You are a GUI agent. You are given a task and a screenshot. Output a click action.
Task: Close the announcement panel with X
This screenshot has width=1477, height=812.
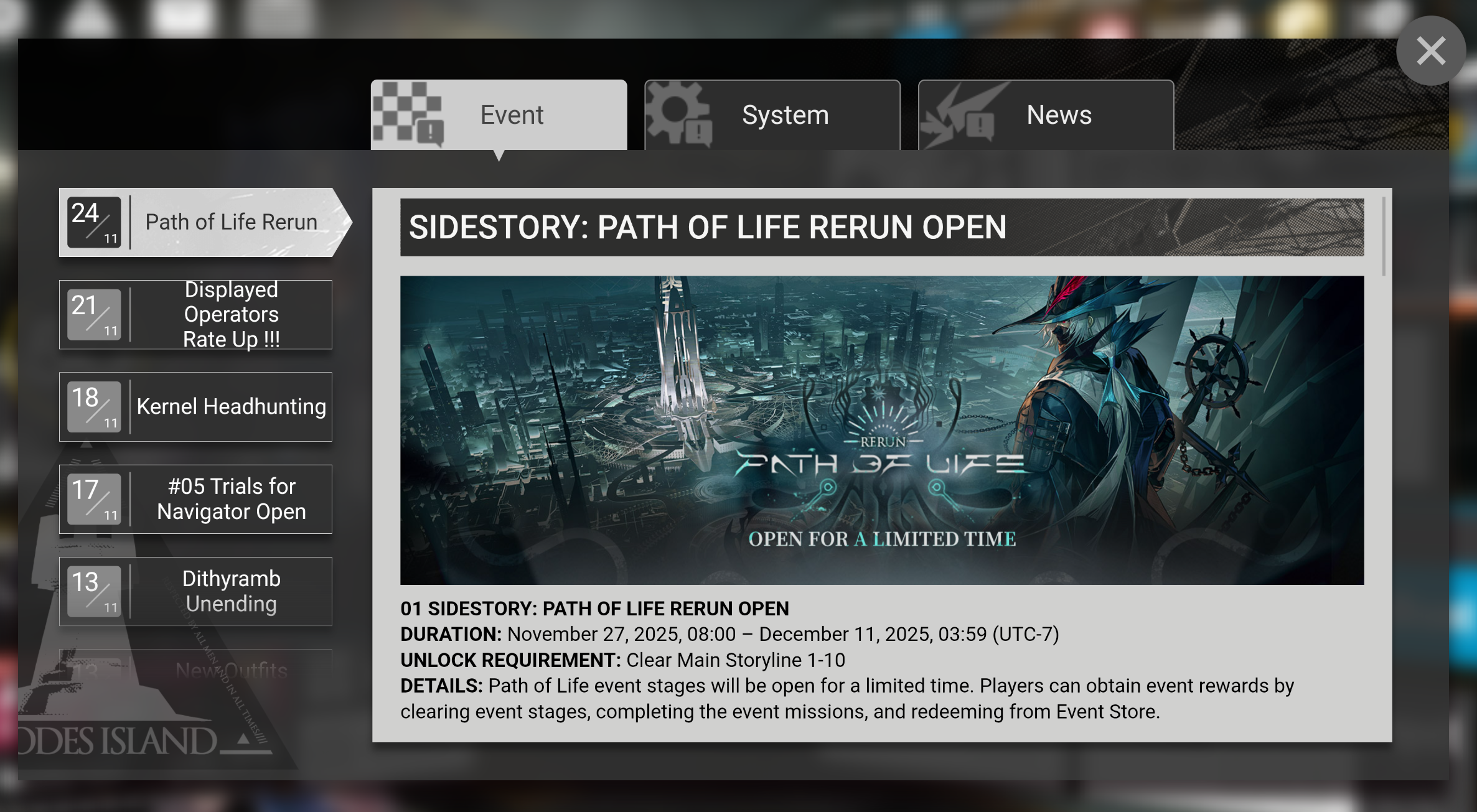pyautogui.click(x=1430, y=51)
